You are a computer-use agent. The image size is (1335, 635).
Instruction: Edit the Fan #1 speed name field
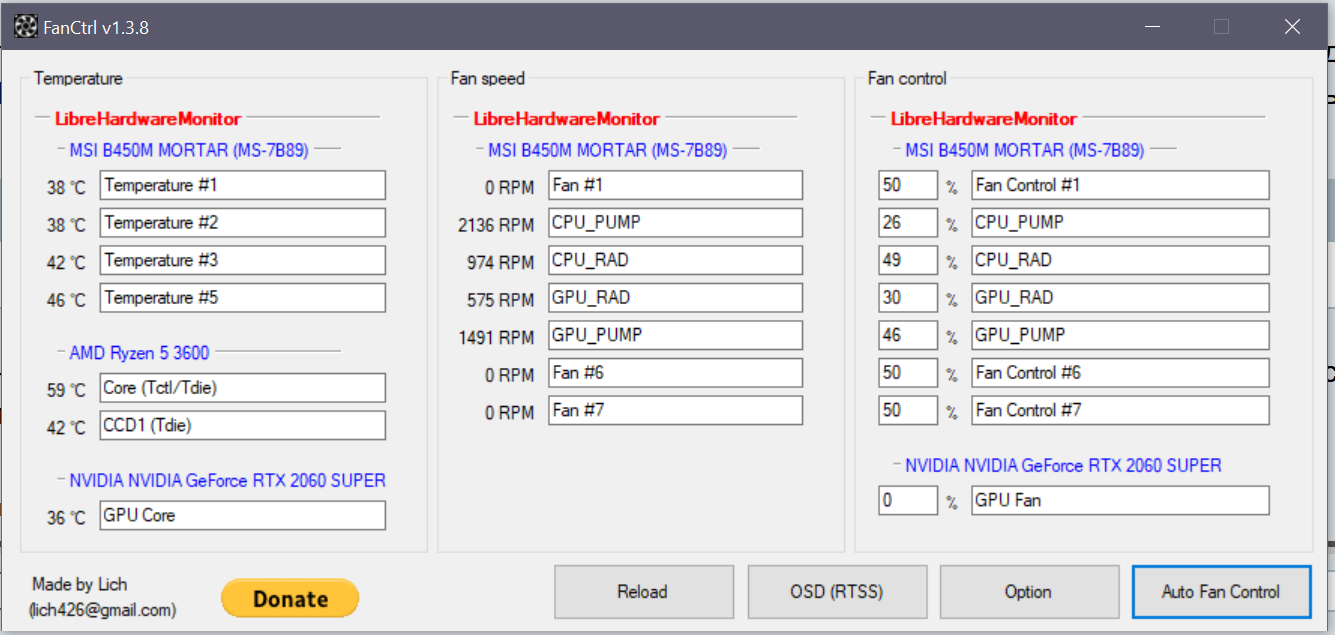pyautogui.click(x=675, y=186)
